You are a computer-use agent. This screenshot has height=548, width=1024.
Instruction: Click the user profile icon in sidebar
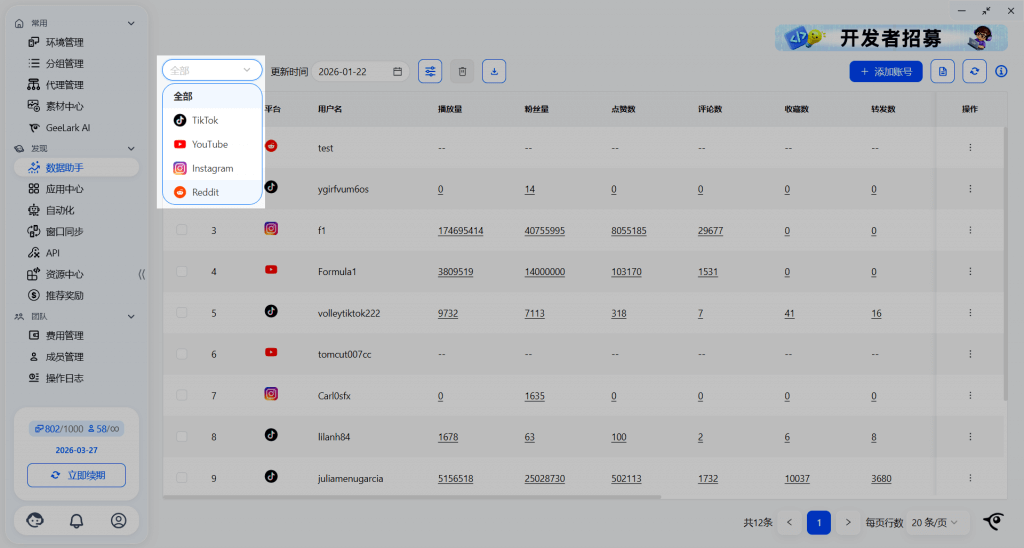[119, 520]
